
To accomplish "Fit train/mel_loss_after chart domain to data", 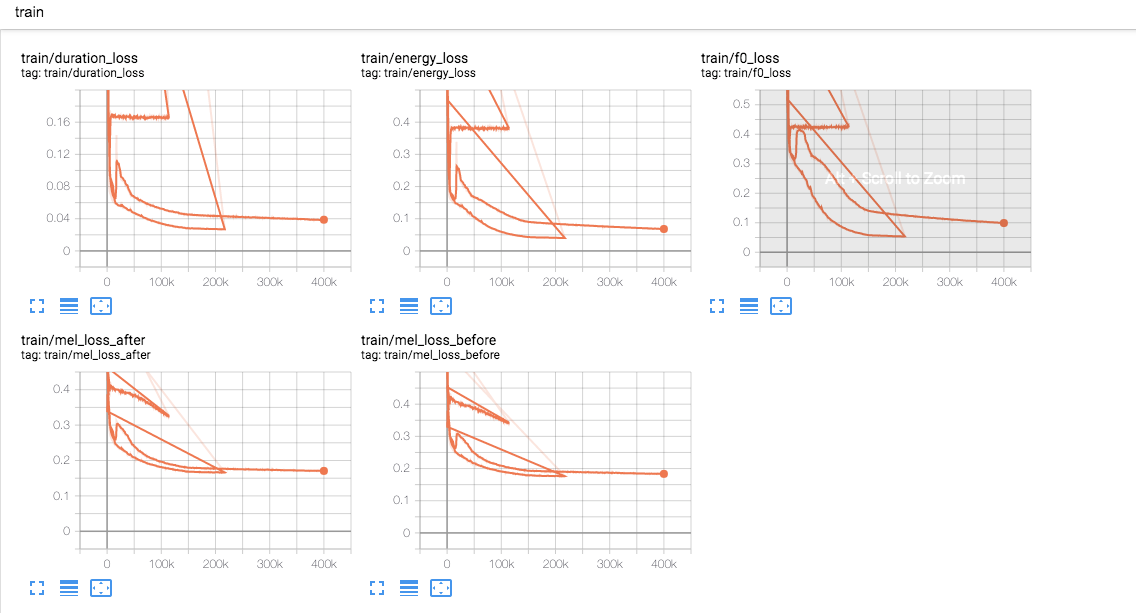I will pos(101,588).
